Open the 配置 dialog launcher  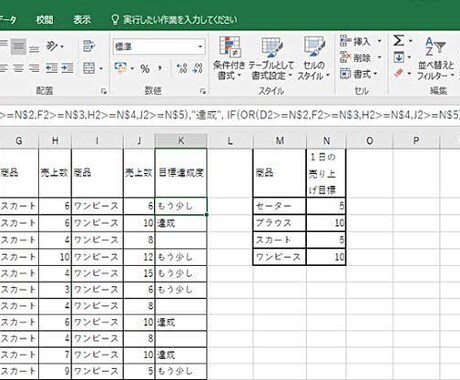[104, 91]
